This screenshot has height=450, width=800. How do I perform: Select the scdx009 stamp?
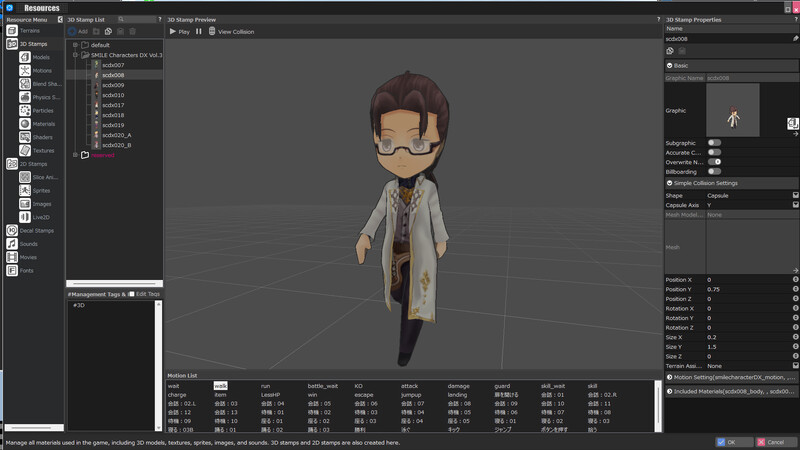pyautogui.click(x=113, y=85)
